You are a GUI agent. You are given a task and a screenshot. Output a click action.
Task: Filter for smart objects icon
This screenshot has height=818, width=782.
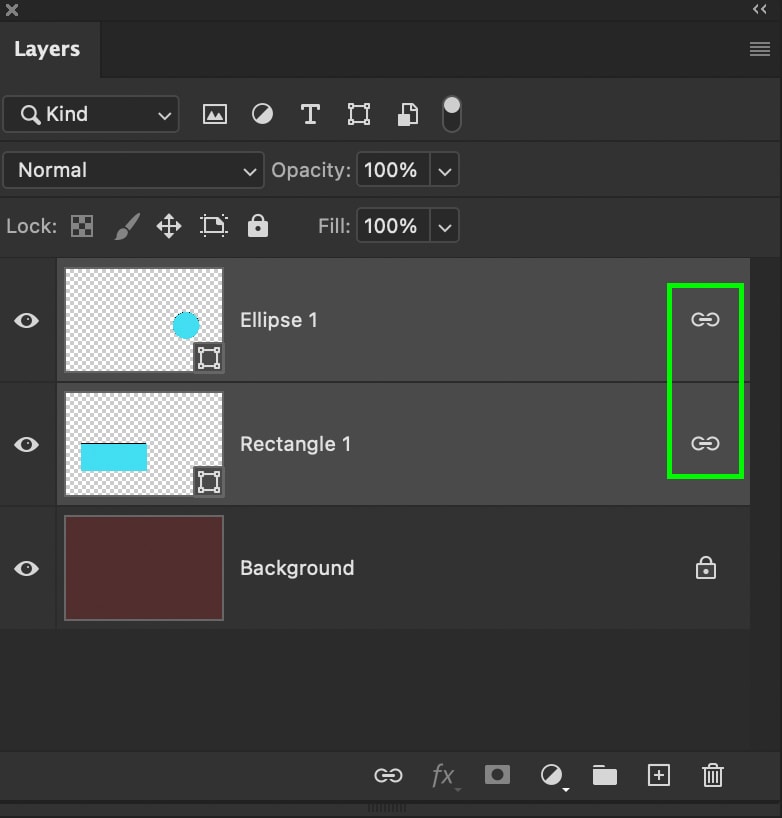pyautogui.click(x=407, y=114)
